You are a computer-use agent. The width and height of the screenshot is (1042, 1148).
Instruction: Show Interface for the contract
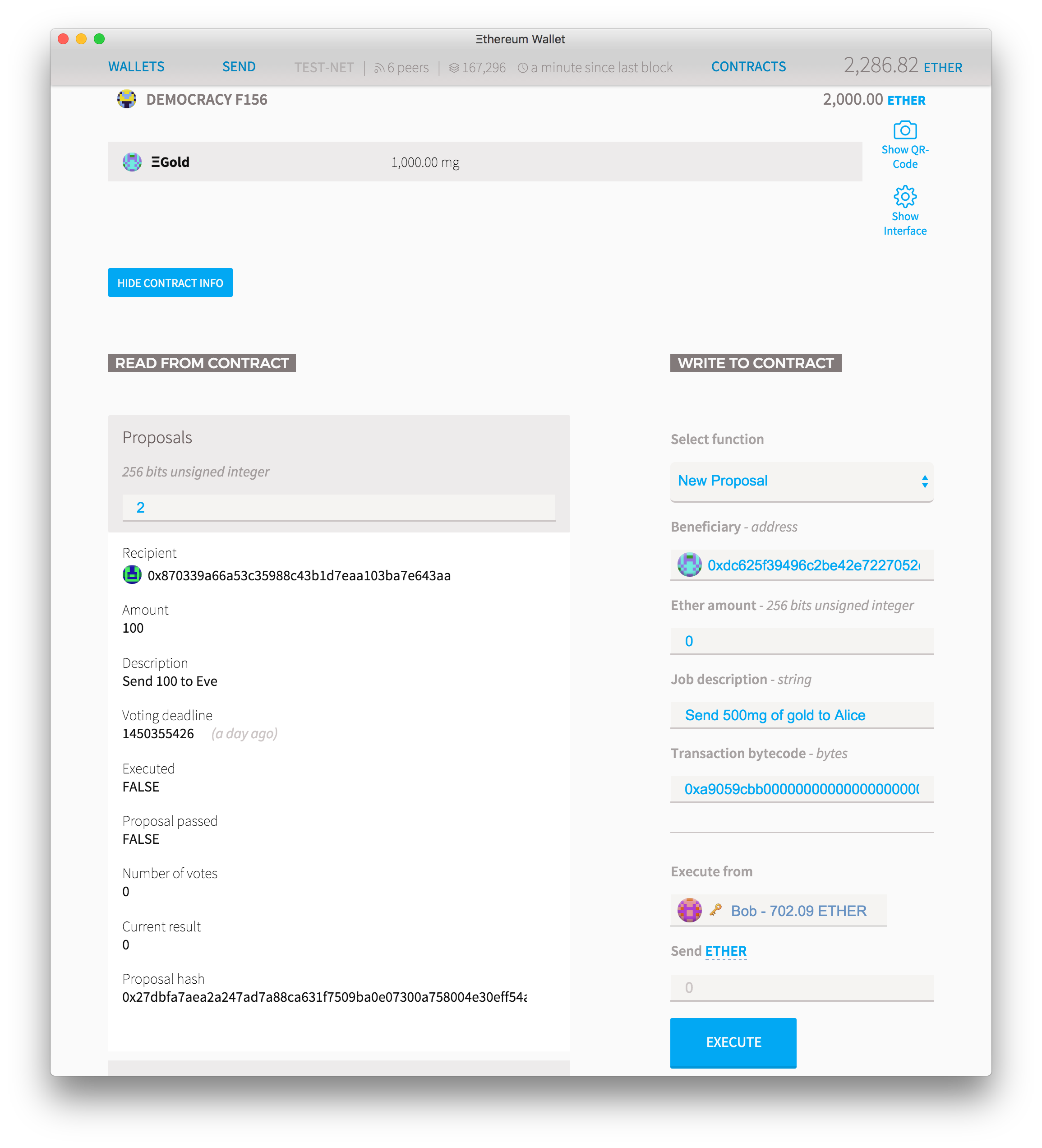pos(905,212)
